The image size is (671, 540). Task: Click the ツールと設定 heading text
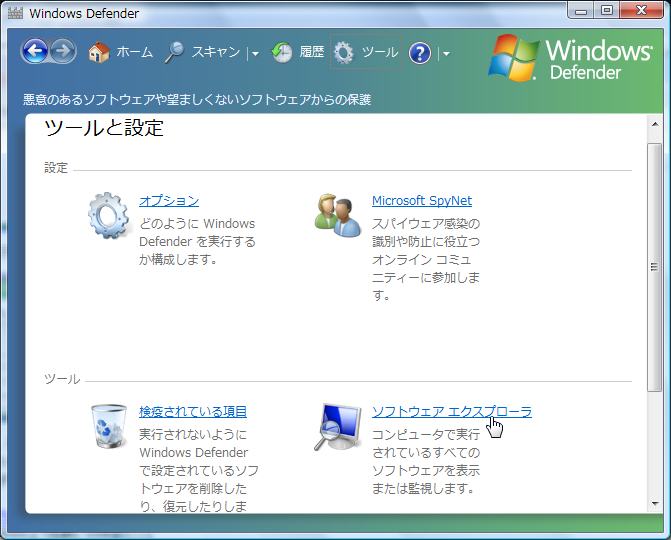[104, 128]
